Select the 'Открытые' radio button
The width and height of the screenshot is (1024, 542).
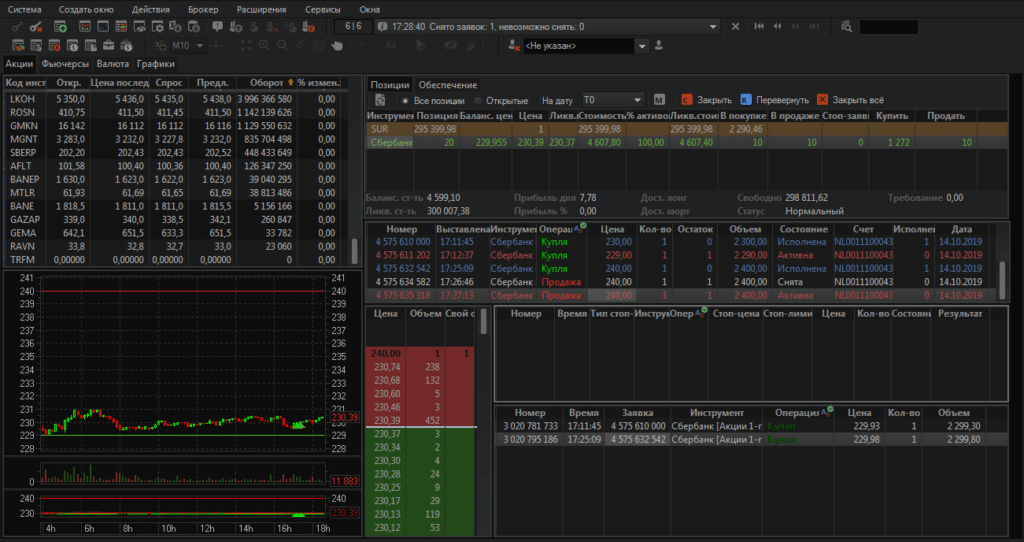coord(477,100)
